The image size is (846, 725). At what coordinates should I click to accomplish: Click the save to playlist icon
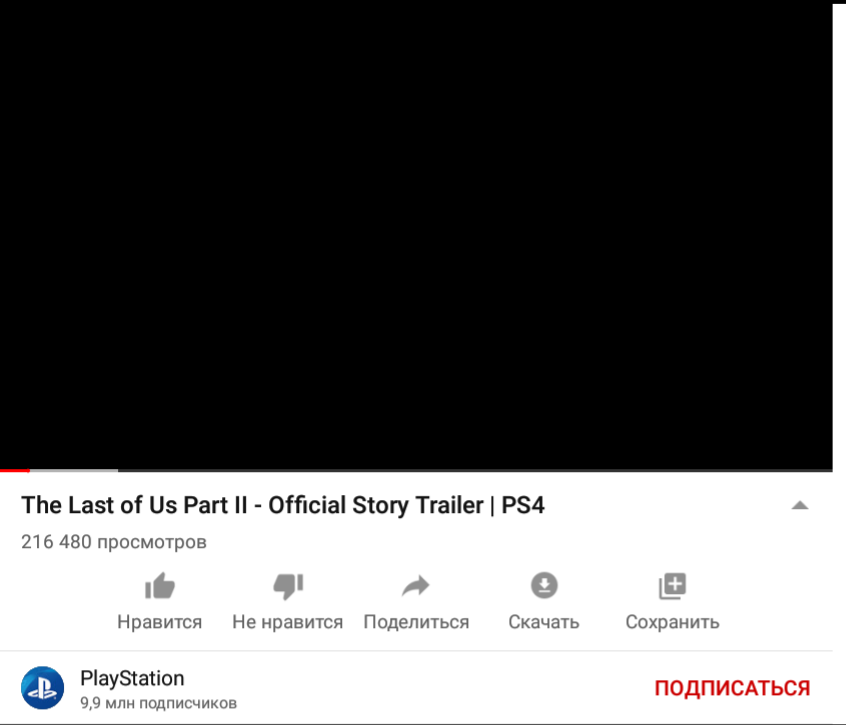[x=672, y=586]
